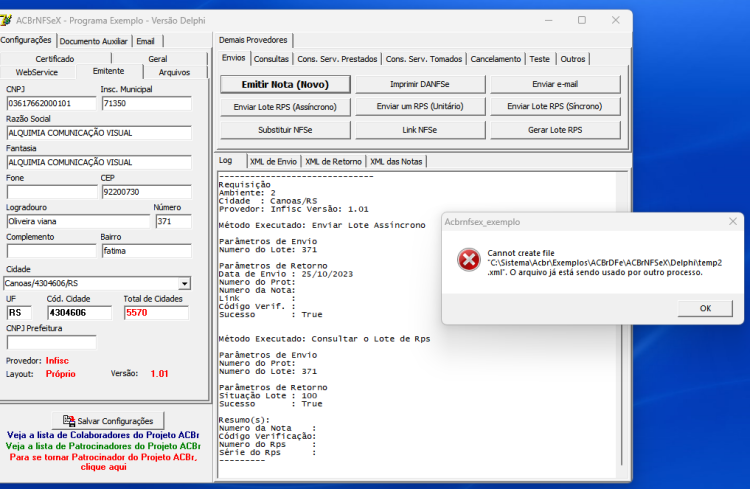Image resolution: width=750 pixels, height=489 pixels.
Task: Click Gerar Lote RPS button
Action: coord(555,130)
